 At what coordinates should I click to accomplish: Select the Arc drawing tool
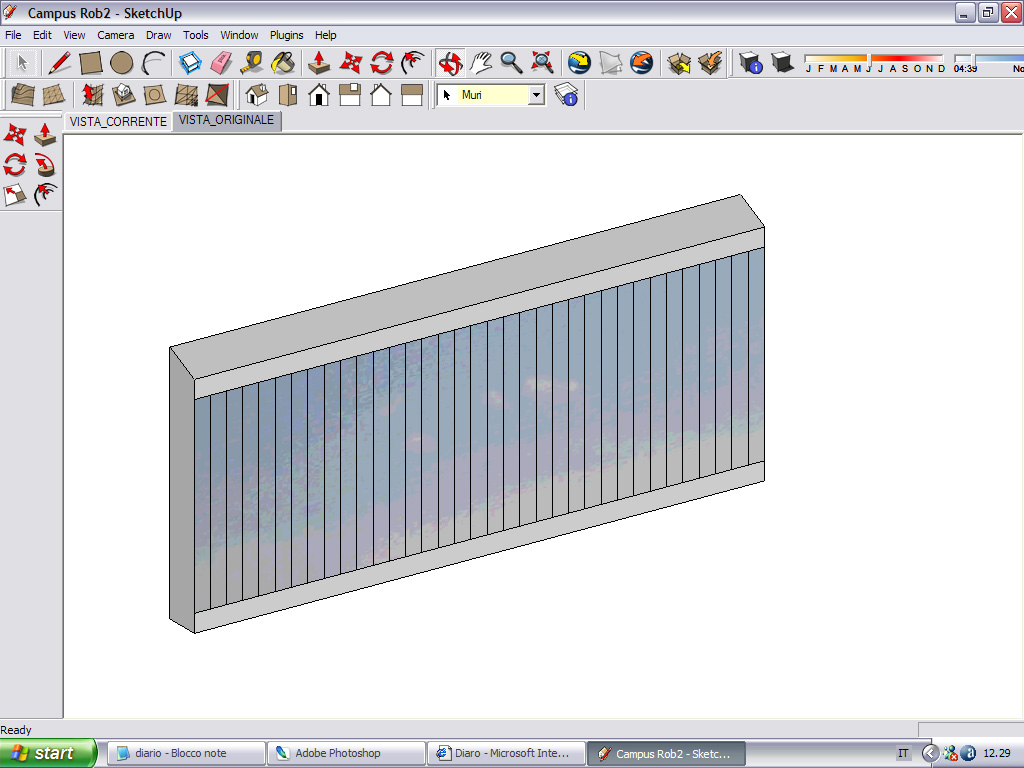tap(153, 63)
